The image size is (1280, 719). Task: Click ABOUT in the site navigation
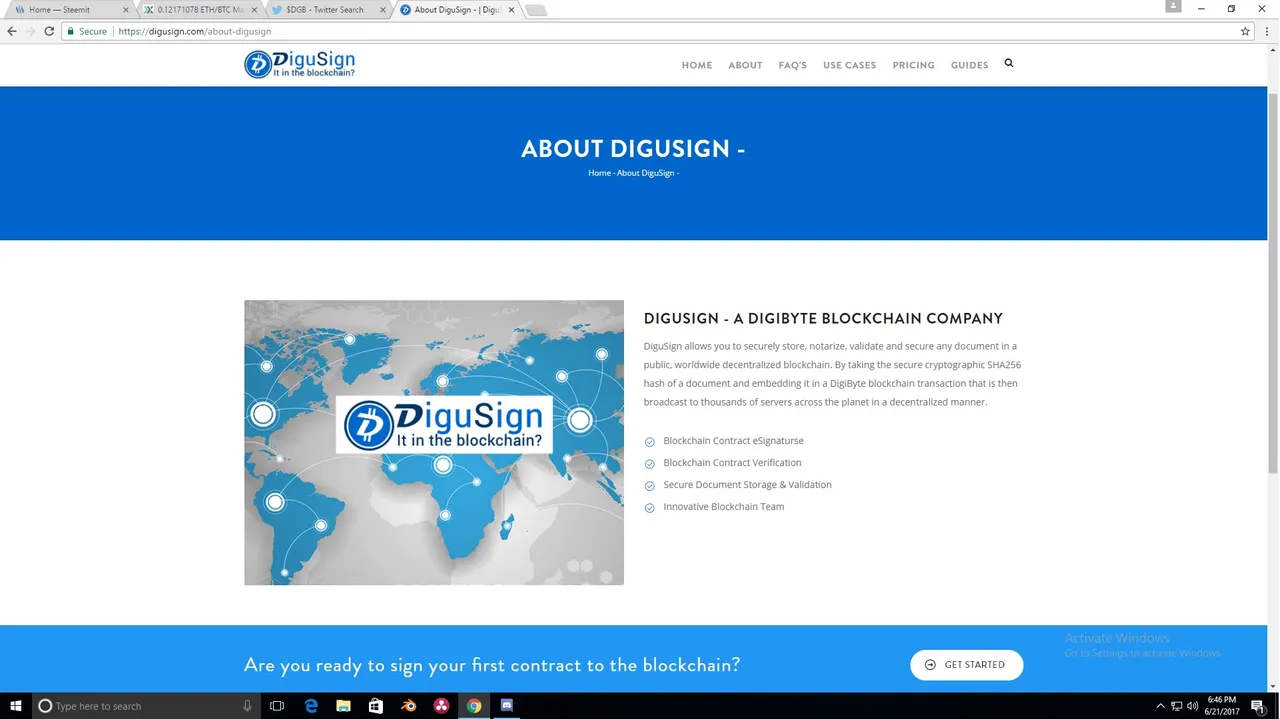745,65
